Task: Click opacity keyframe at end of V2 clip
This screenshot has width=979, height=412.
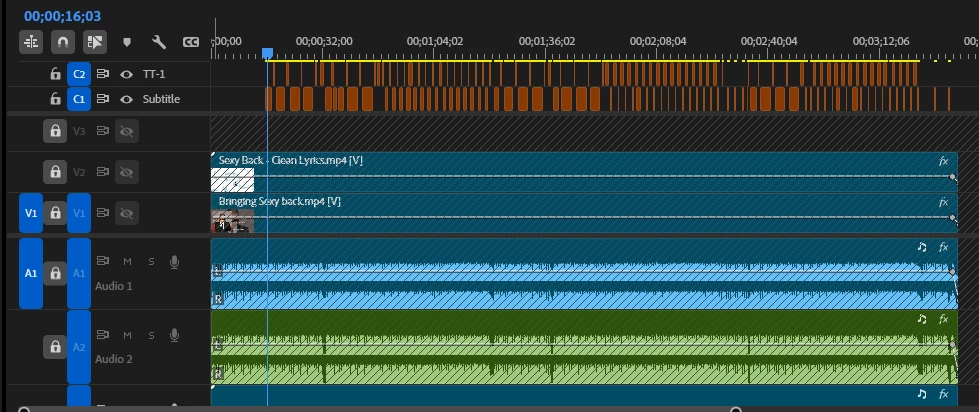Action: point(953,177)
